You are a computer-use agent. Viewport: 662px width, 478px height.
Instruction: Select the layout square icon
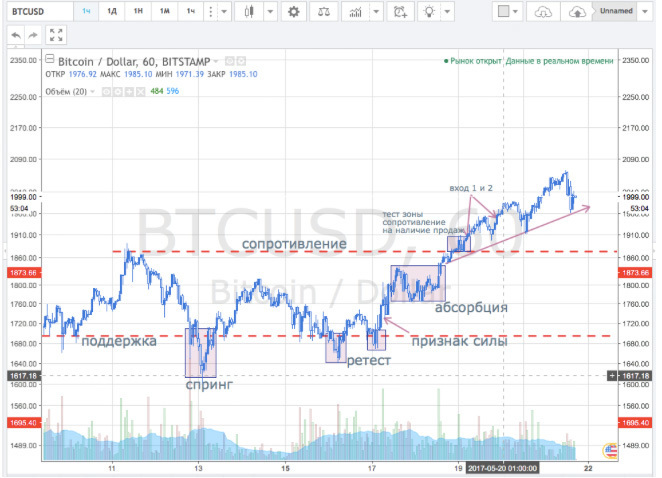(503, 11)
